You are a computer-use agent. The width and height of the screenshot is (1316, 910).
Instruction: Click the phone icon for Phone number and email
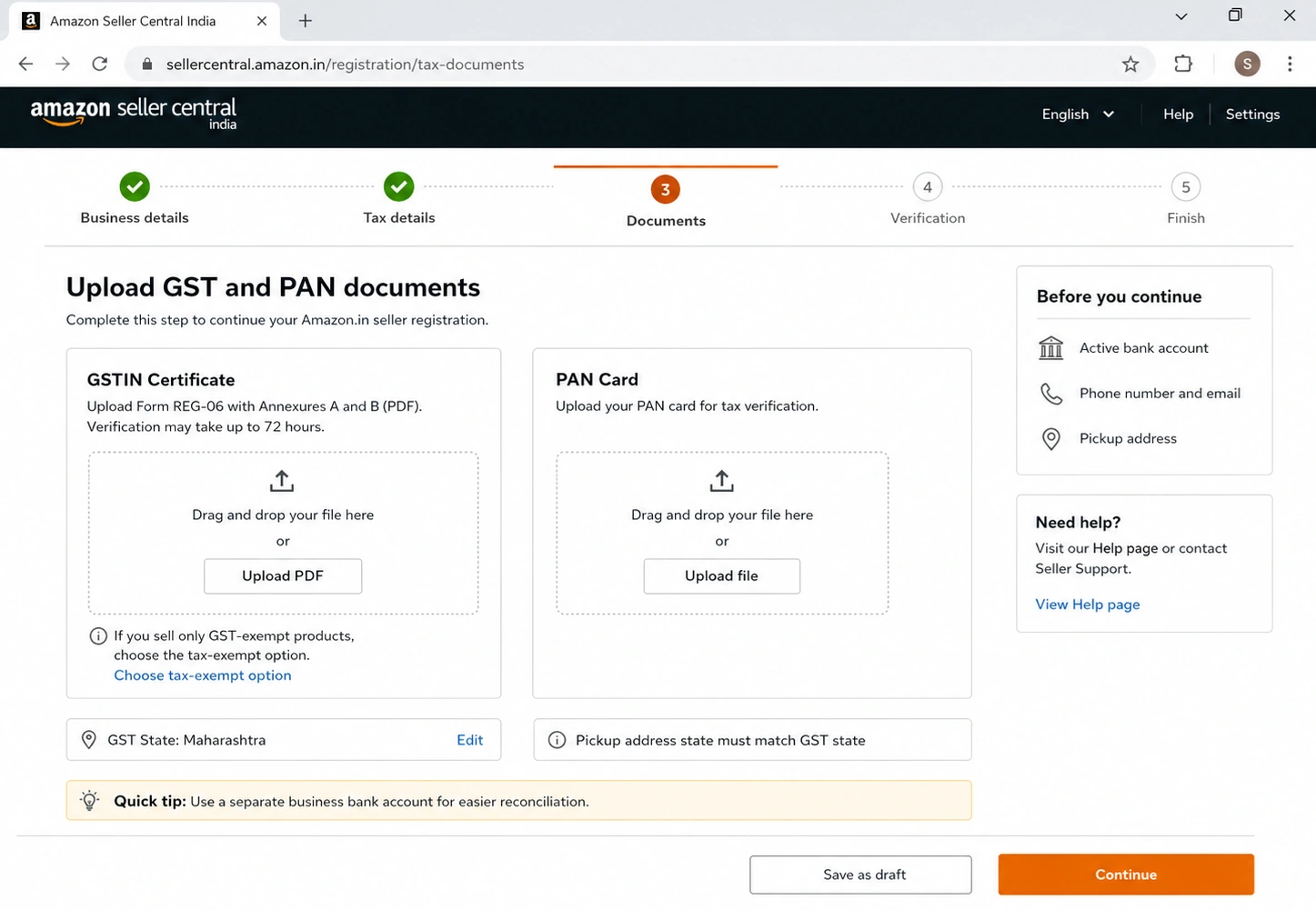coord(1051,394)
